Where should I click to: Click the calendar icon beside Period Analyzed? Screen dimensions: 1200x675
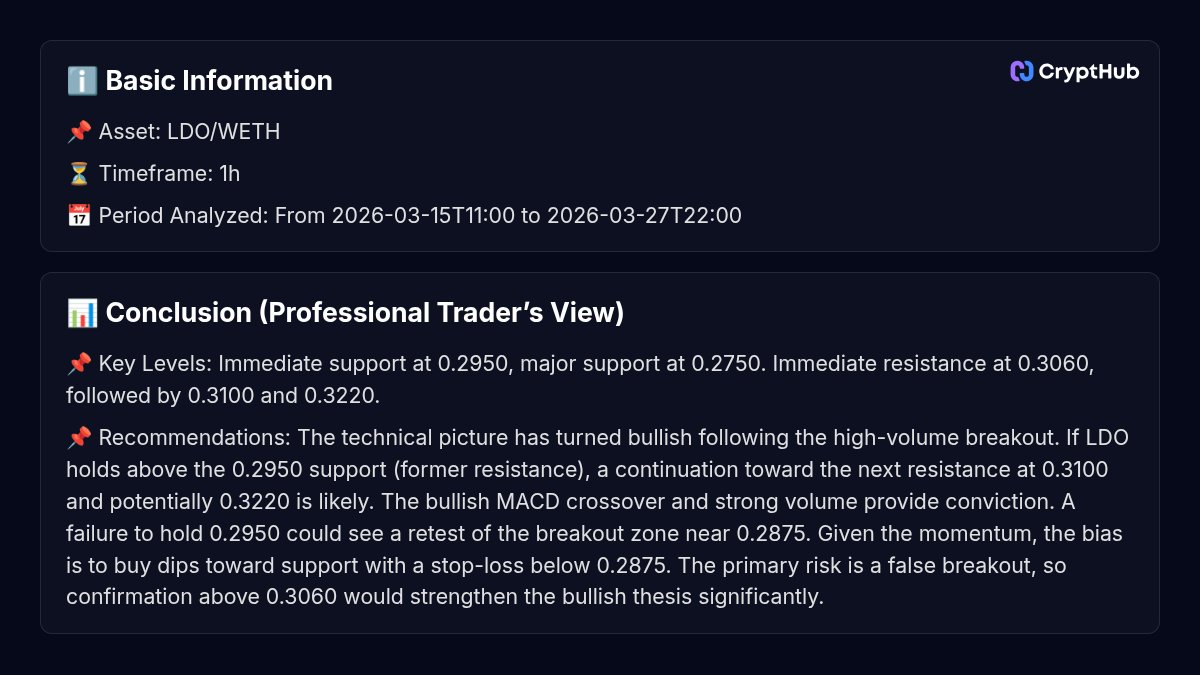[x=79, y=216]
